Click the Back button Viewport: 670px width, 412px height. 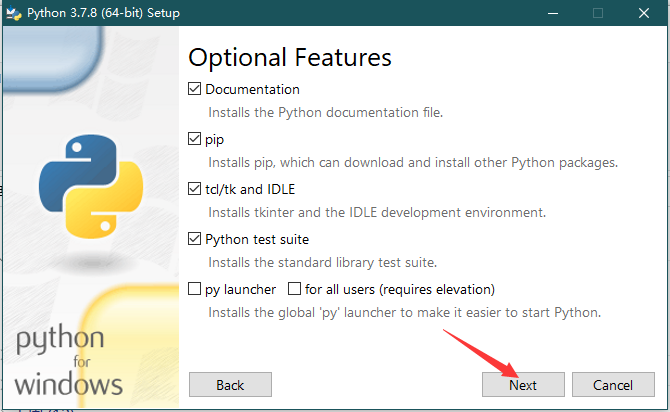(x=230, y=385)
